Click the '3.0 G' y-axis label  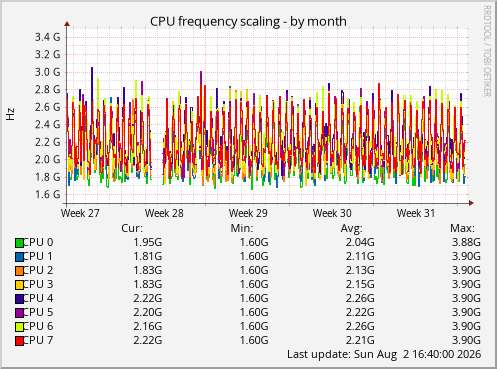pos(48,72)
